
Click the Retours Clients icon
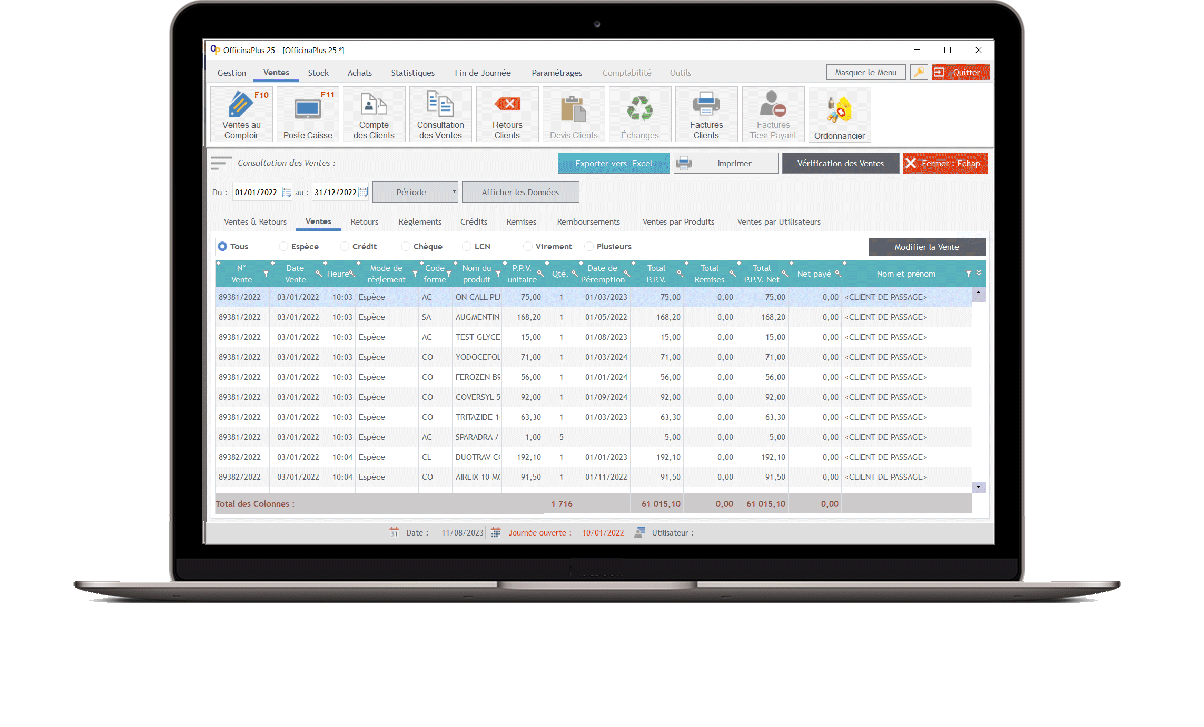[508, 114]
